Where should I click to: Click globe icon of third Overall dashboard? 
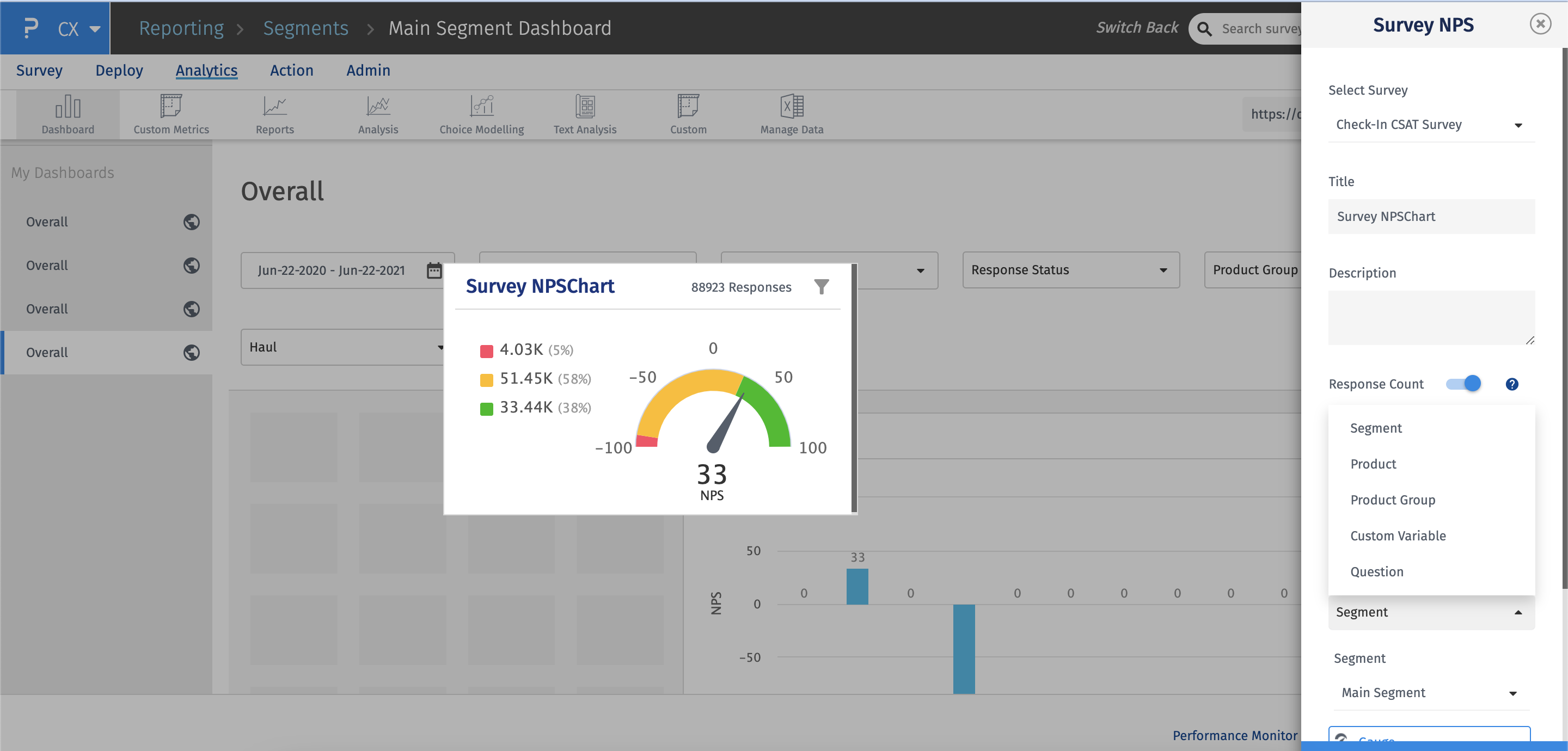click(191, 309)
